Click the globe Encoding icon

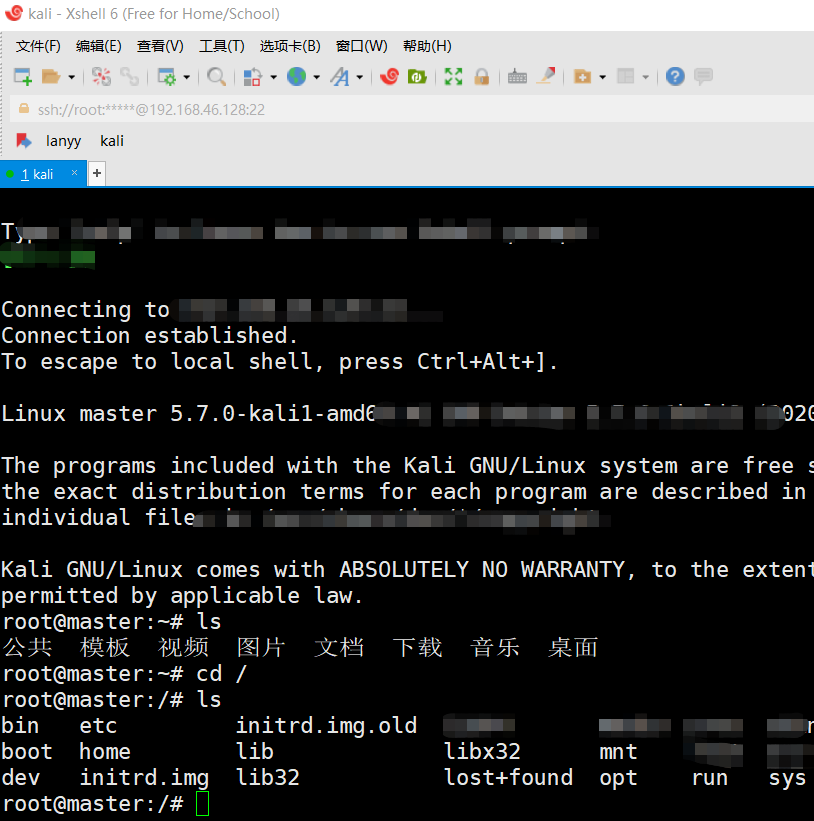pyautogui.click(x=296, y=77)
